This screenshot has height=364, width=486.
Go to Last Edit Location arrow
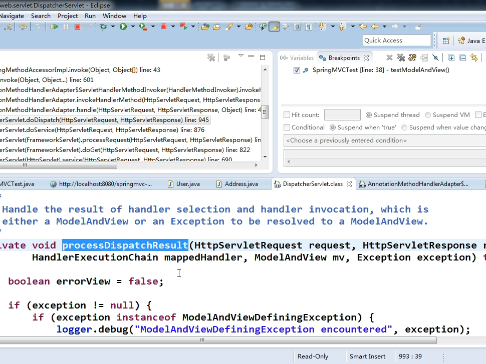tap(363, 26)
